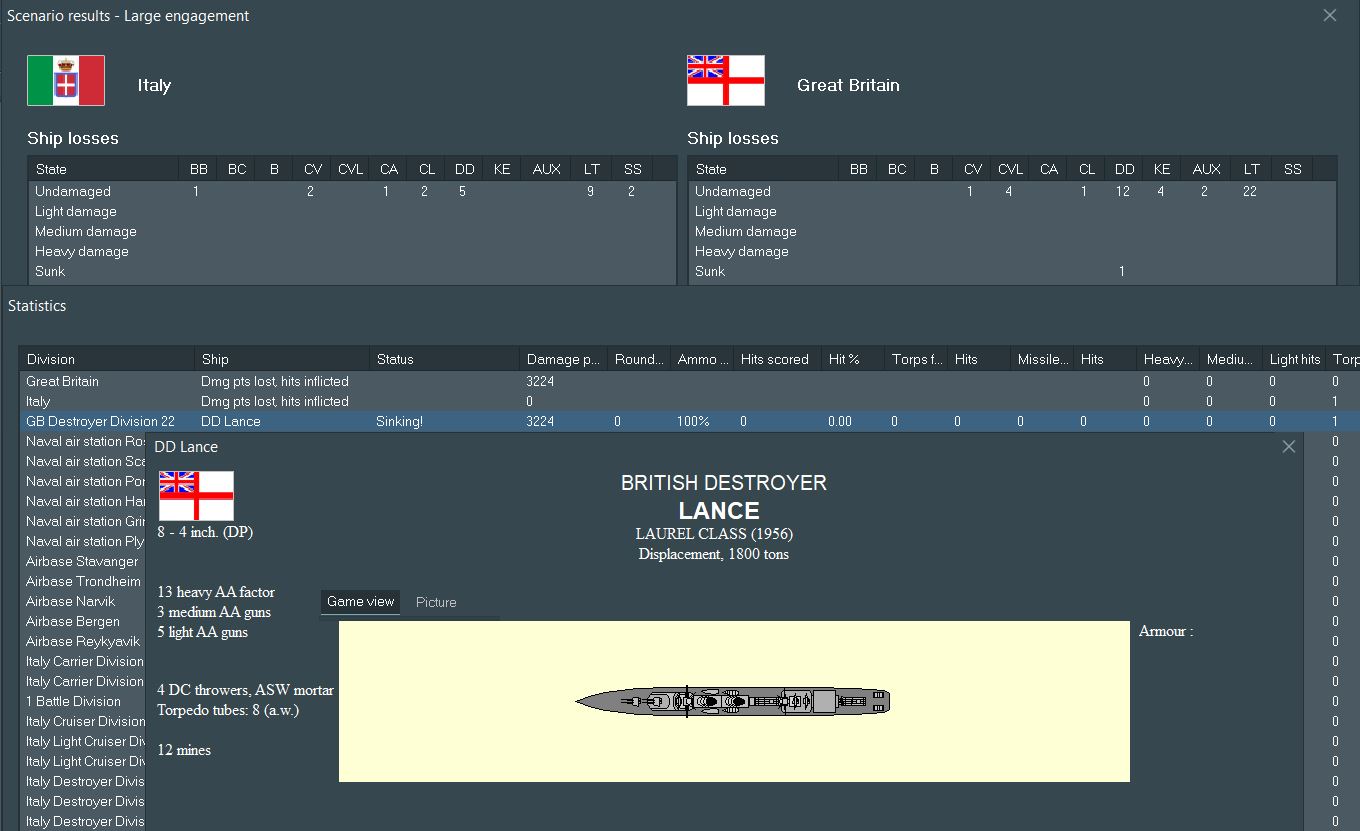1360x831 pixels.
Task: Select the Great Britain summary row in Statistics
Action: (689, 381)
